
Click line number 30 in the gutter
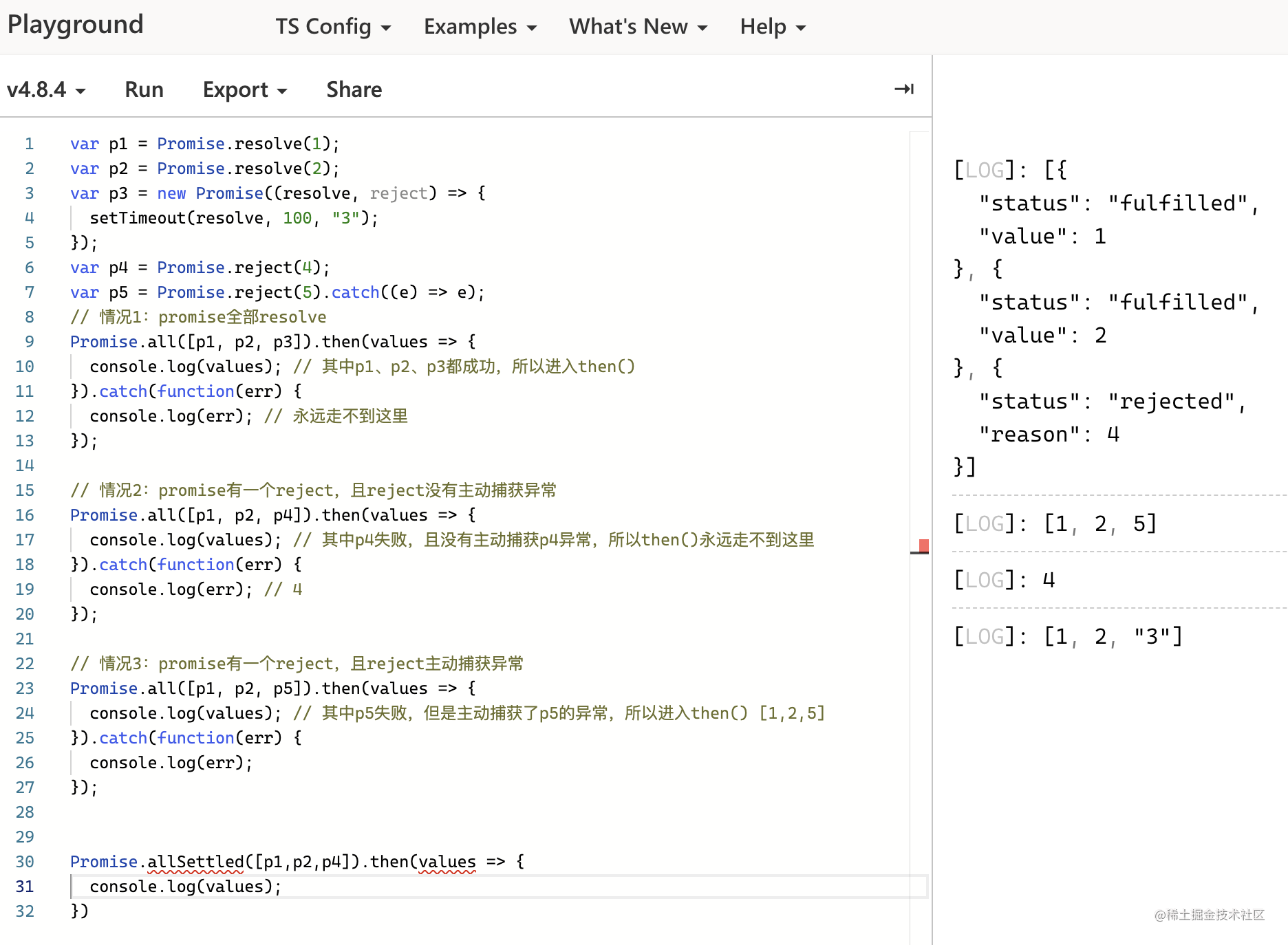click(x=25, y=862)
